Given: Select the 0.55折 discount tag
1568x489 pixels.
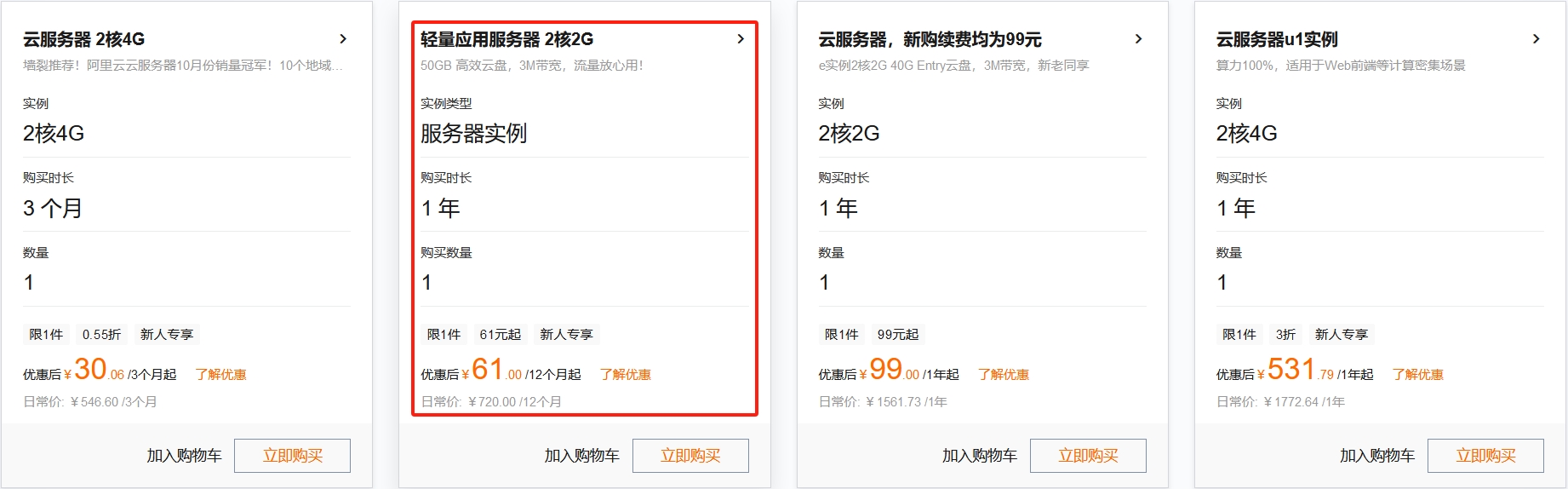Looking at the screenshot, I should pyautogui.click(x=101, y=335).
